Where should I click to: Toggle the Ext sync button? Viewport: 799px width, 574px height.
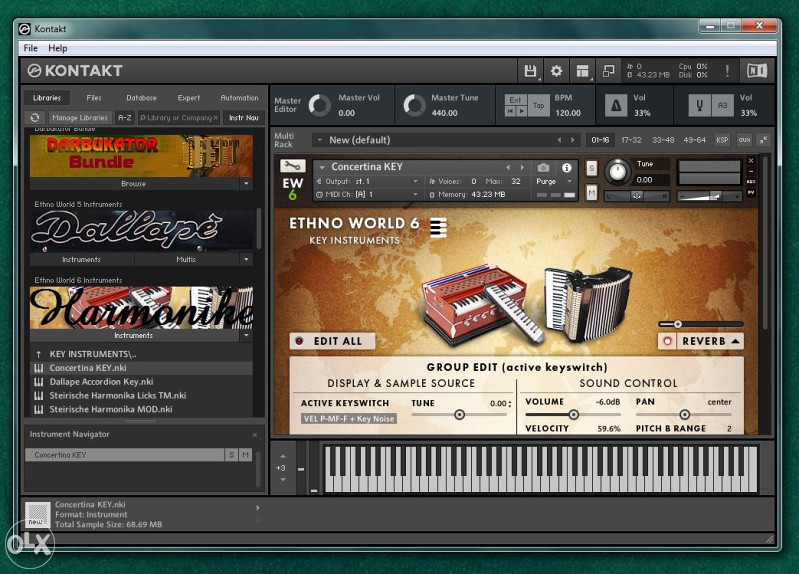[515, 100]
